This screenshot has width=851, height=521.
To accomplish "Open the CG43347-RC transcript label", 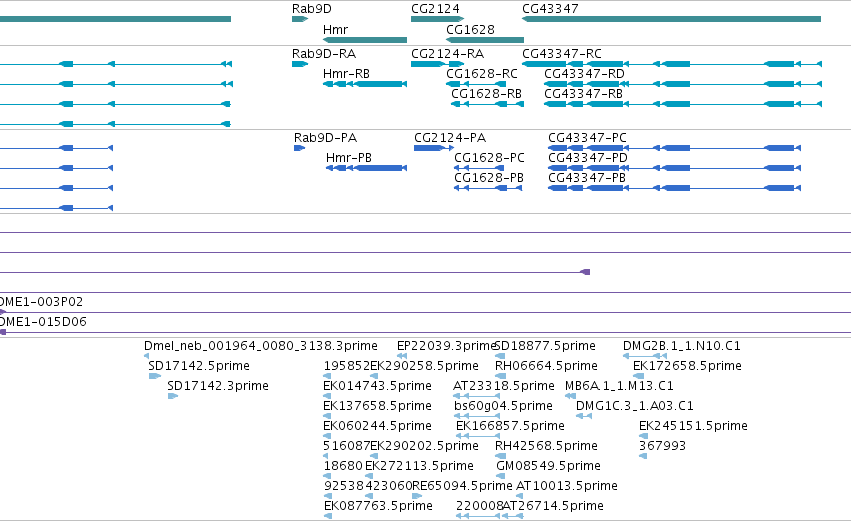I will (x=562, y=54).
